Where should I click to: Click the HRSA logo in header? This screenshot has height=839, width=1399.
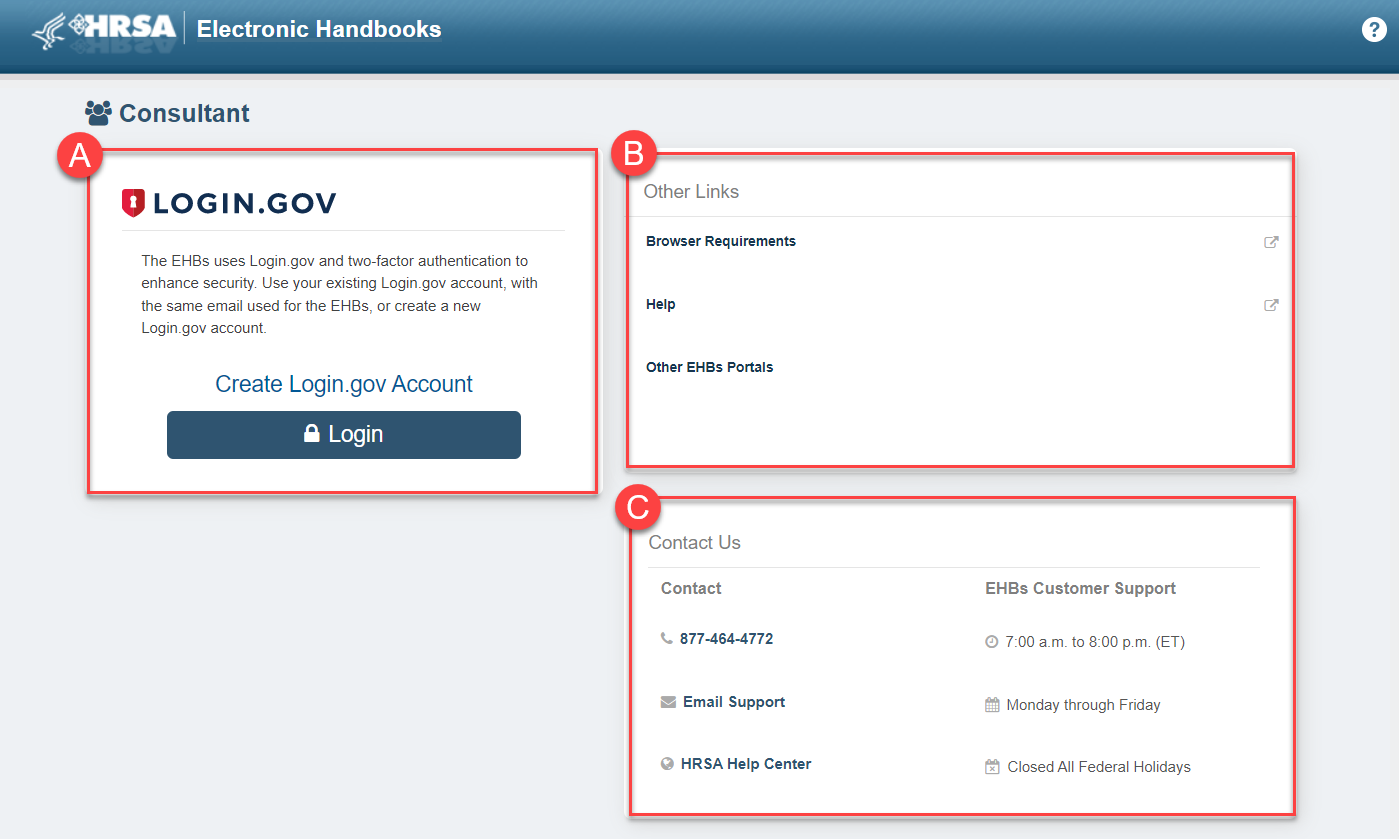click(x=105, y=30)
